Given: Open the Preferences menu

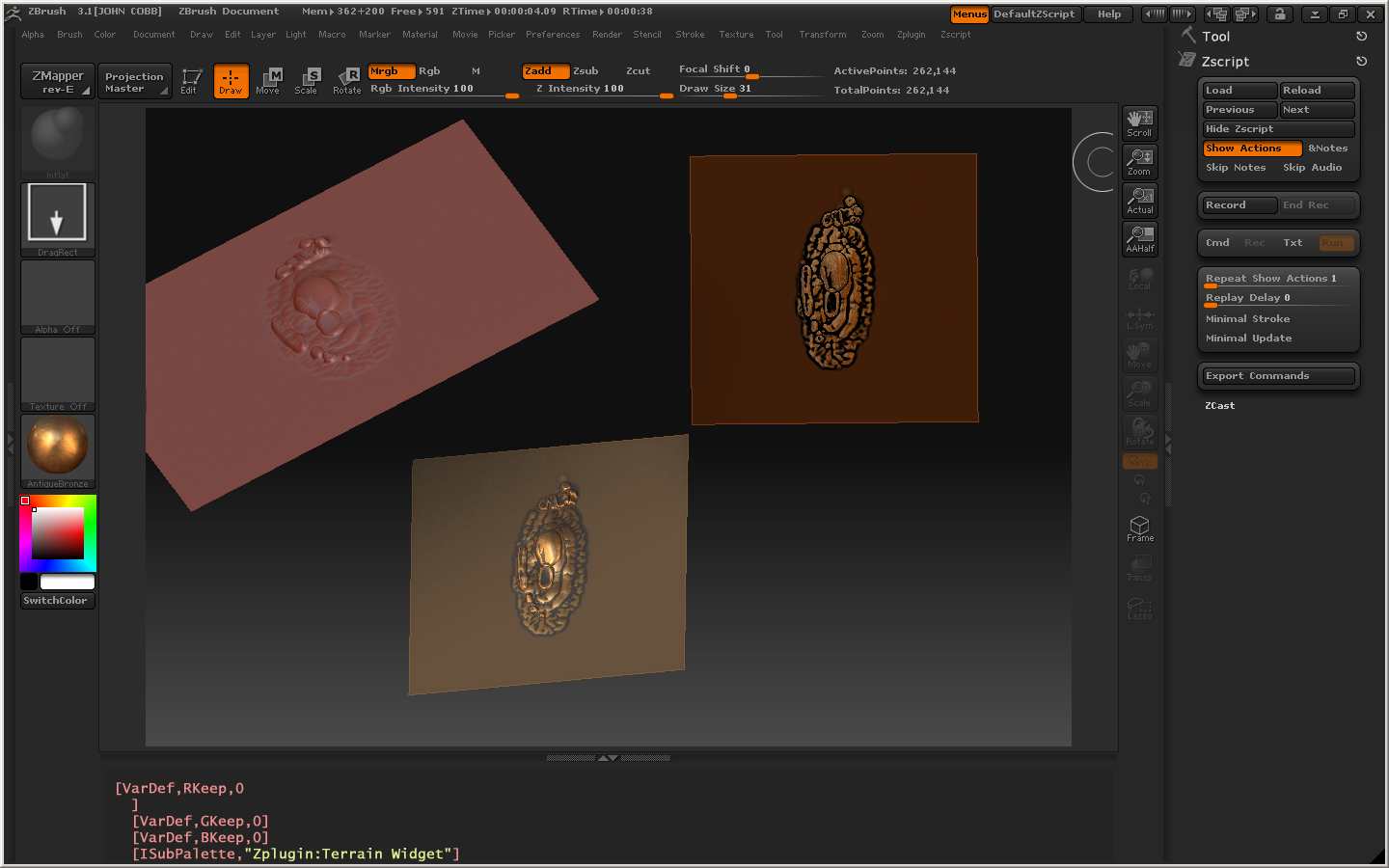Looking at the screenshot, I should tap(553, 35).
